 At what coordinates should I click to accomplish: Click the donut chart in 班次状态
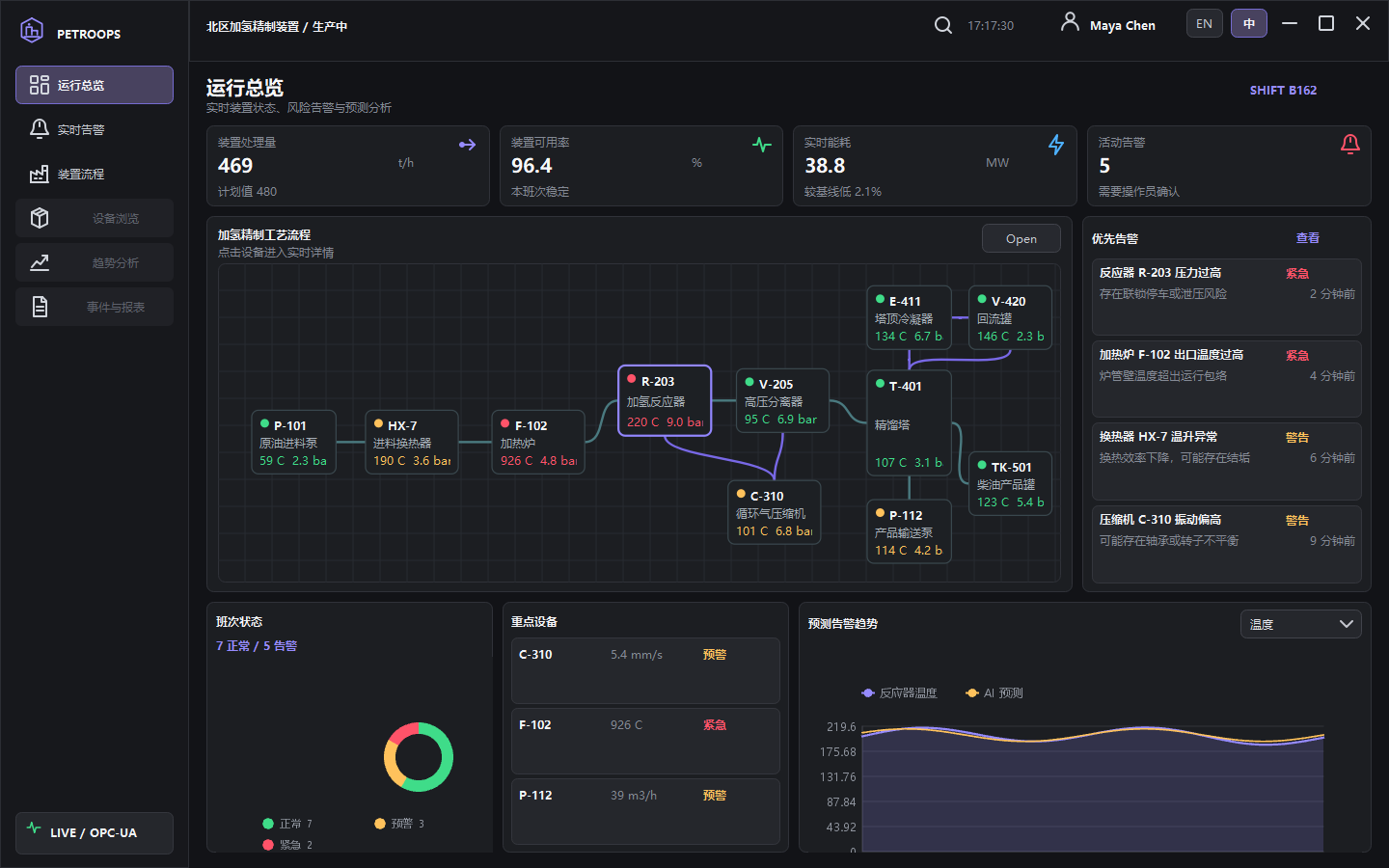419,757
